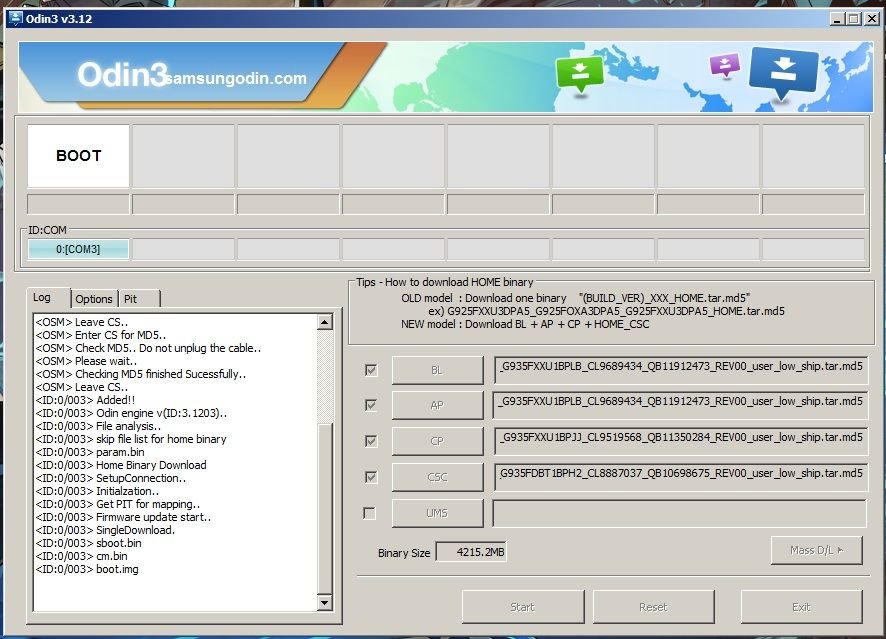
Task: Click the 'Added!!' log line
Action: pyautogui.click(x=85, y=400)
